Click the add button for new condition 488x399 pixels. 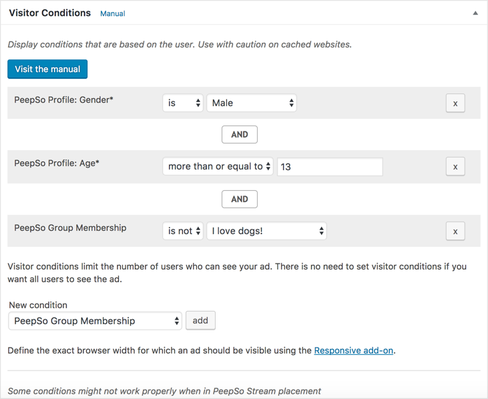[200, 320]
